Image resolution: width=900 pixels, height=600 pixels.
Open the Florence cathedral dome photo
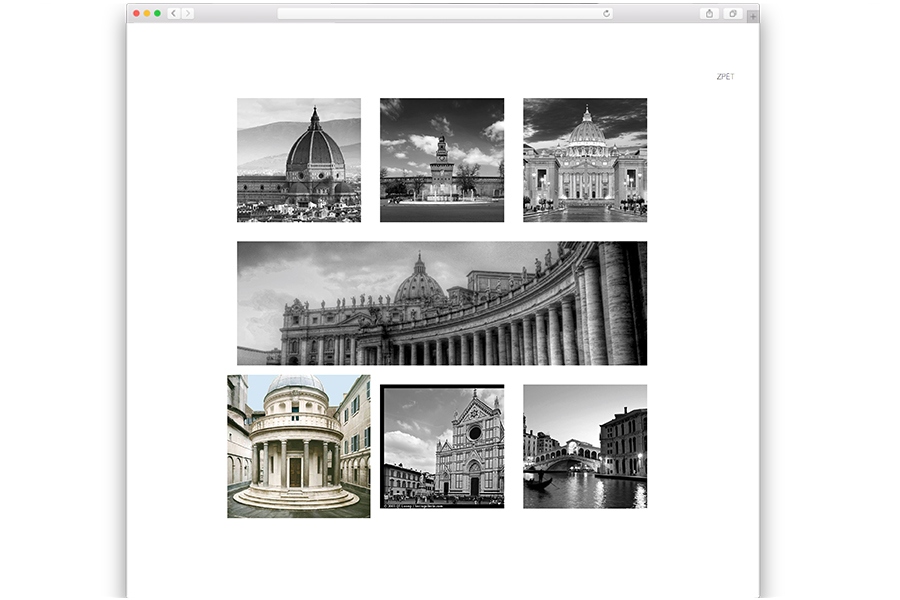[298, 160]
